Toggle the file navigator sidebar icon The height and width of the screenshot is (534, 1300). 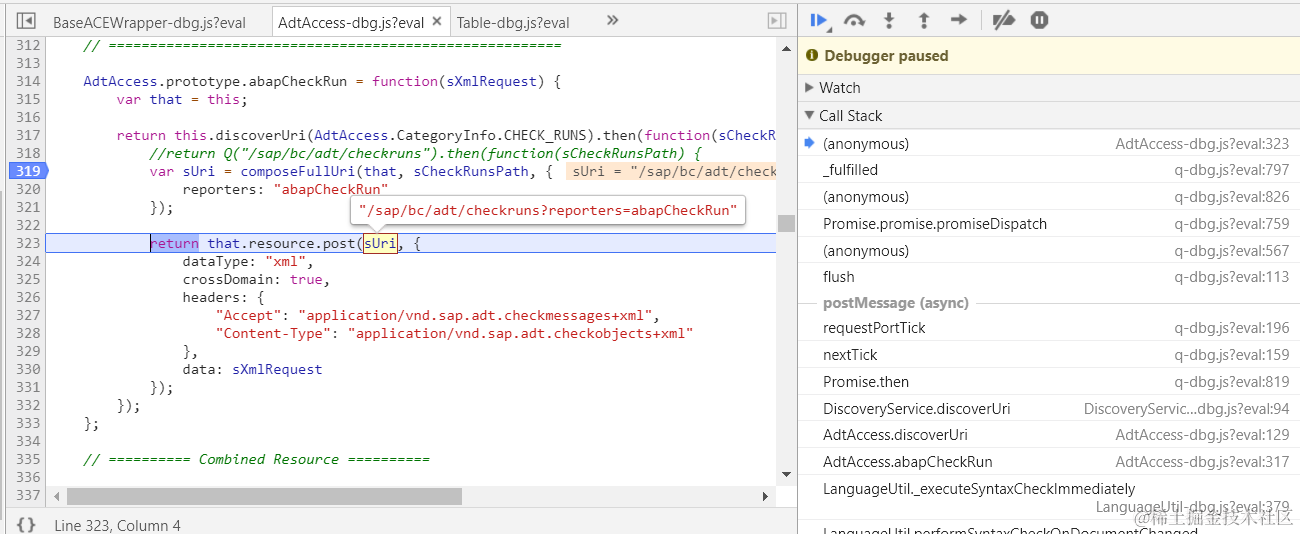tap(27, 21)
